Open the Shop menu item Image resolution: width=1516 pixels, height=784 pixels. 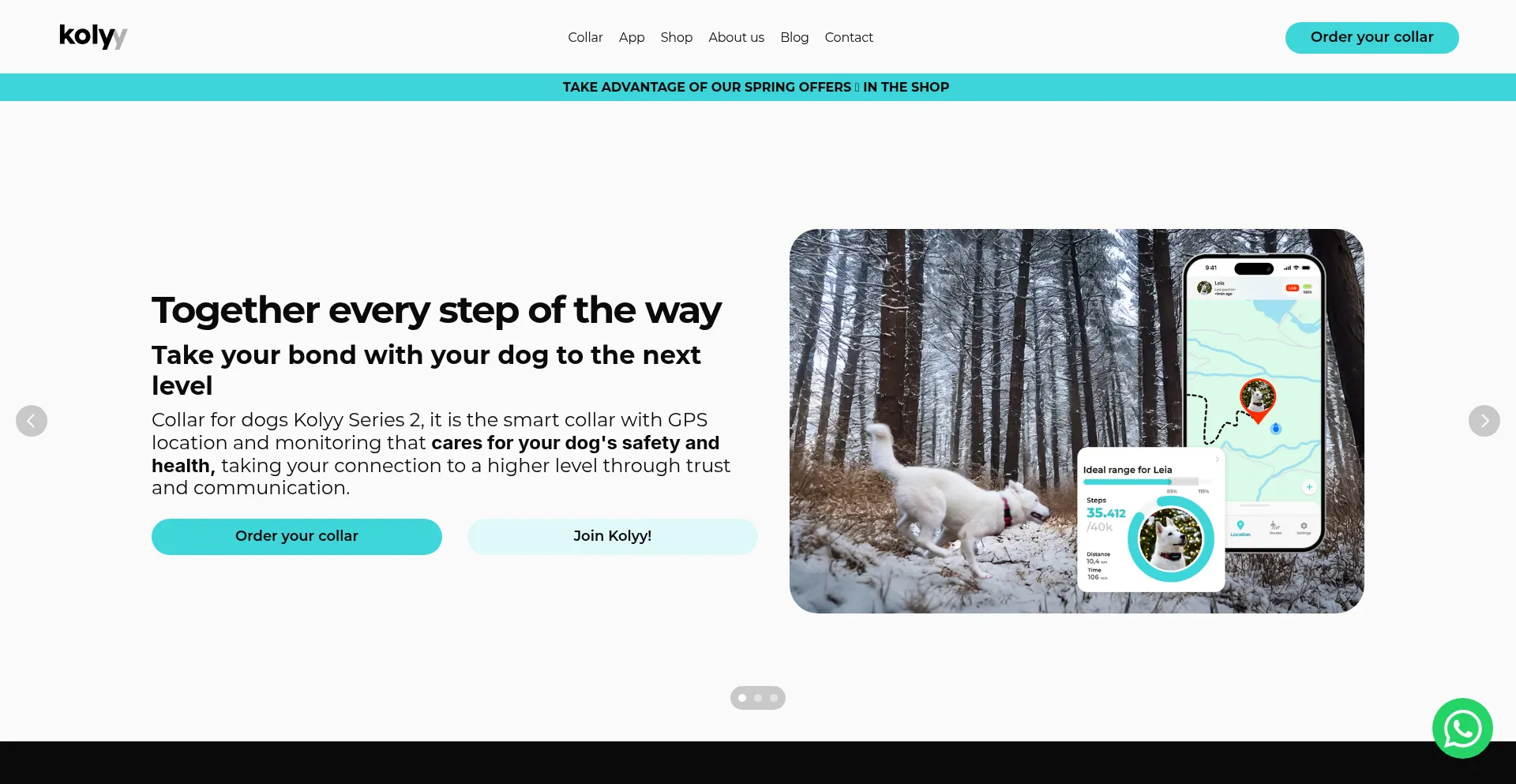pyautogui.click(x=677, y=37)
